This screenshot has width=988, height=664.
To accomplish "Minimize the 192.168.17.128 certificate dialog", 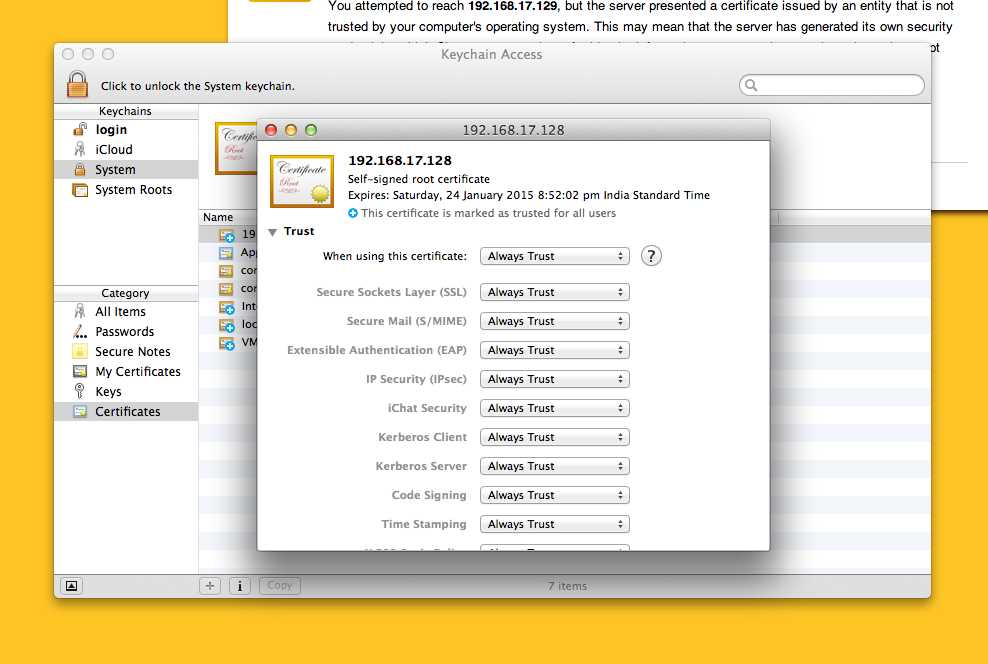I will click(x=290, y=130).
